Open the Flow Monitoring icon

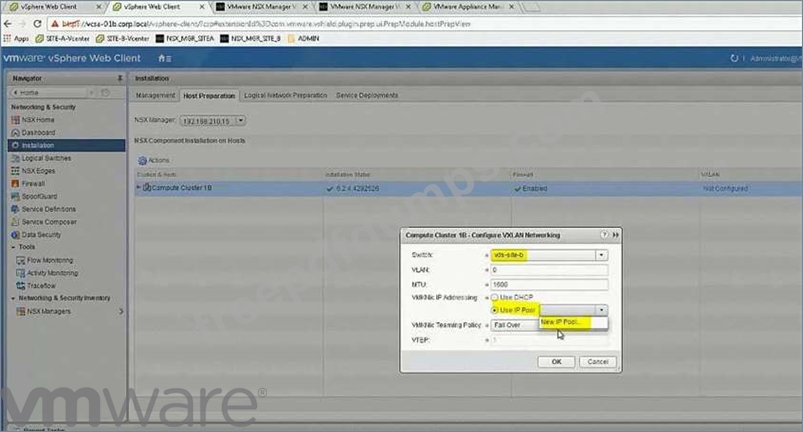(20, 261)
